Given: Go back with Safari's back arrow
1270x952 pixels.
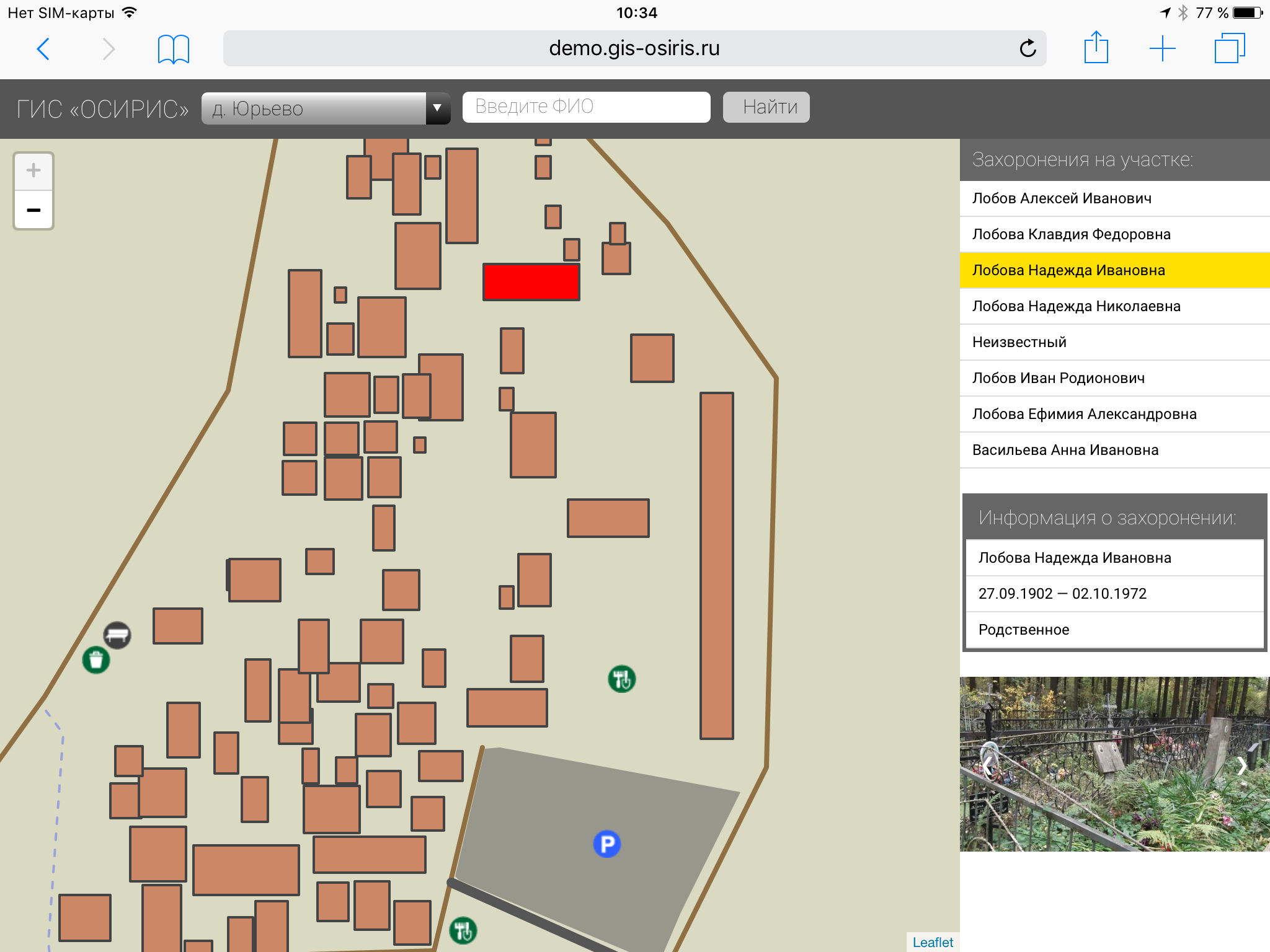Looking at the screenshot, I should pyautogui.click(x=43, y=49).
